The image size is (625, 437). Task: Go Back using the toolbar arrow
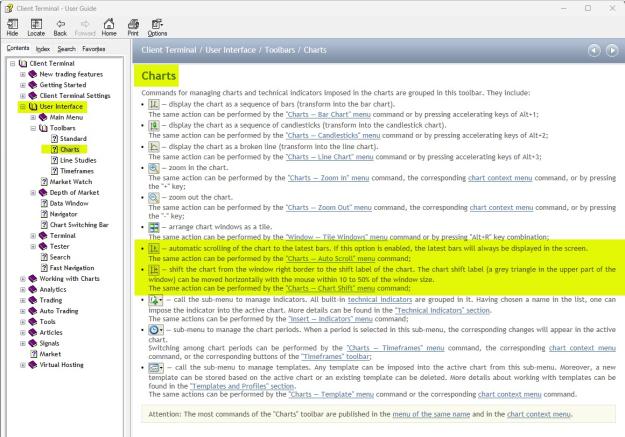(x=60, y=28)
